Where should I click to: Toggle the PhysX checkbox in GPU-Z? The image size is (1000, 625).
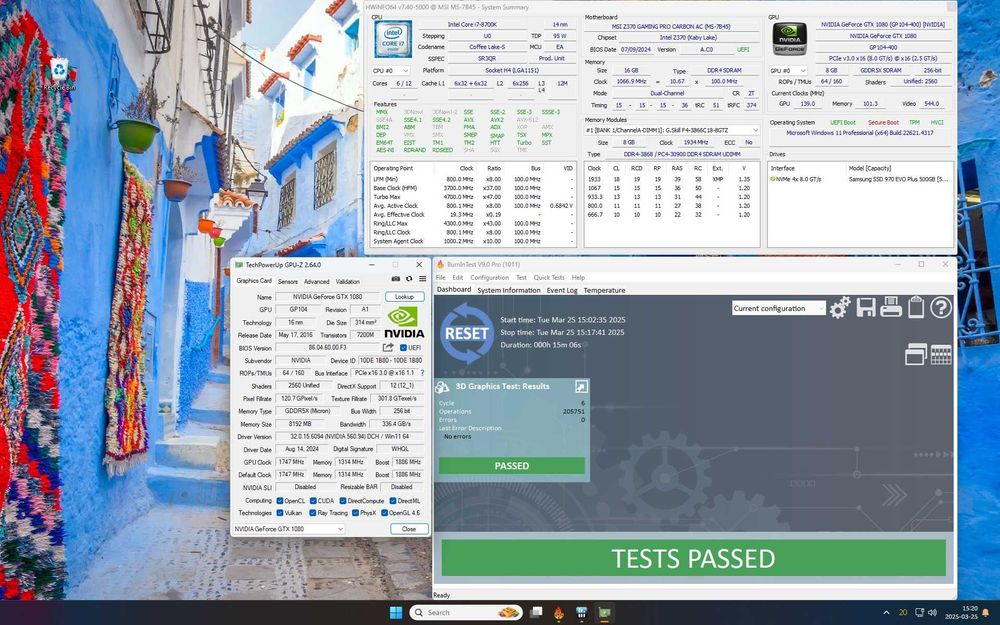[355, 513]
